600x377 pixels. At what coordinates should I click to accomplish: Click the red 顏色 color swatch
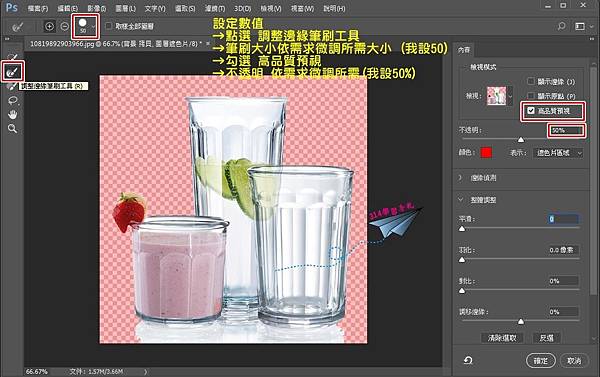(486, 153)
